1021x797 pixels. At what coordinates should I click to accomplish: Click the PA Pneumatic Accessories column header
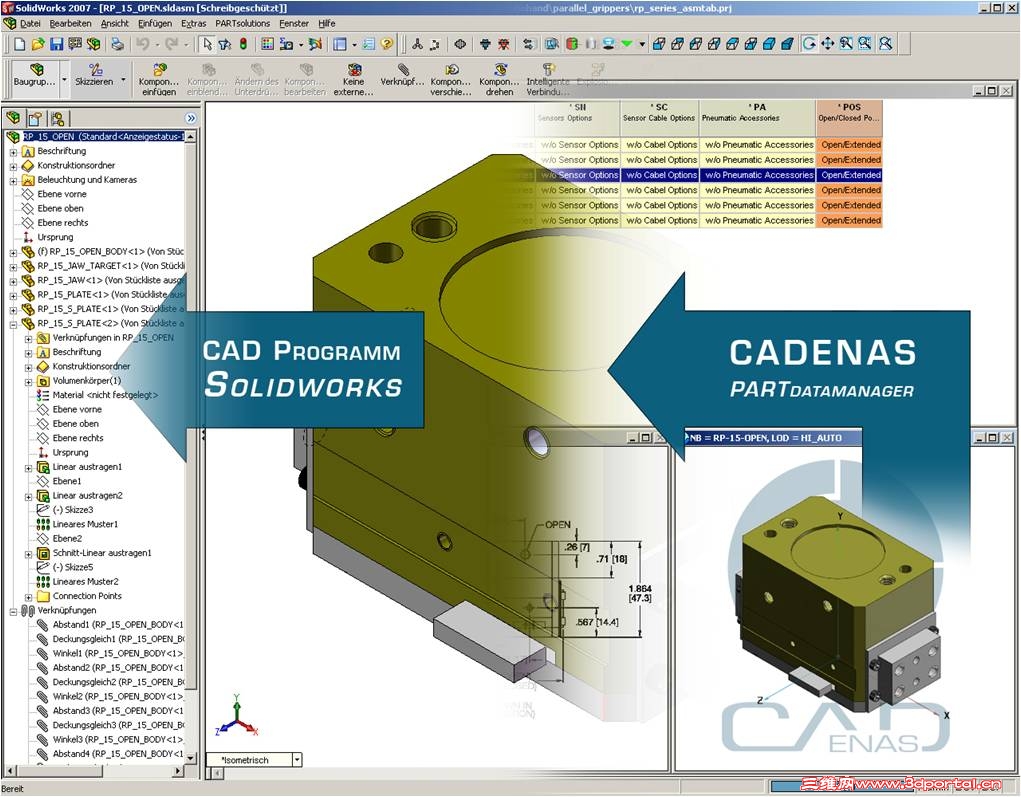(x=758, y=117)
